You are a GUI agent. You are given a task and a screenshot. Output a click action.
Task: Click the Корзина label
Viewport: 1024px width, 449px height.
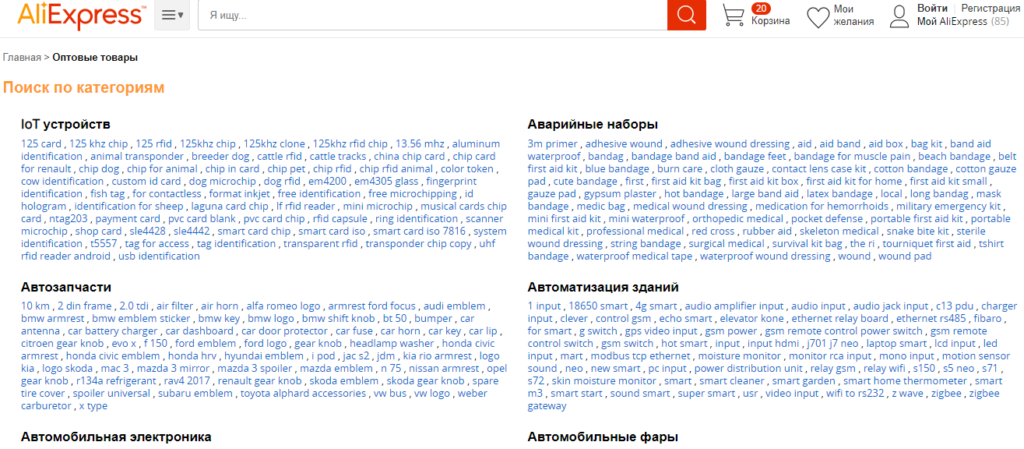click(770, 21)
